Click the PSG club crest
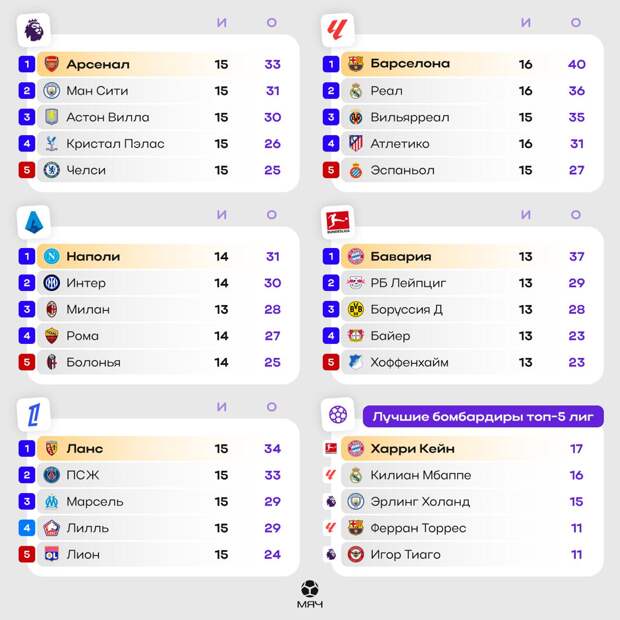 [52, 475]
